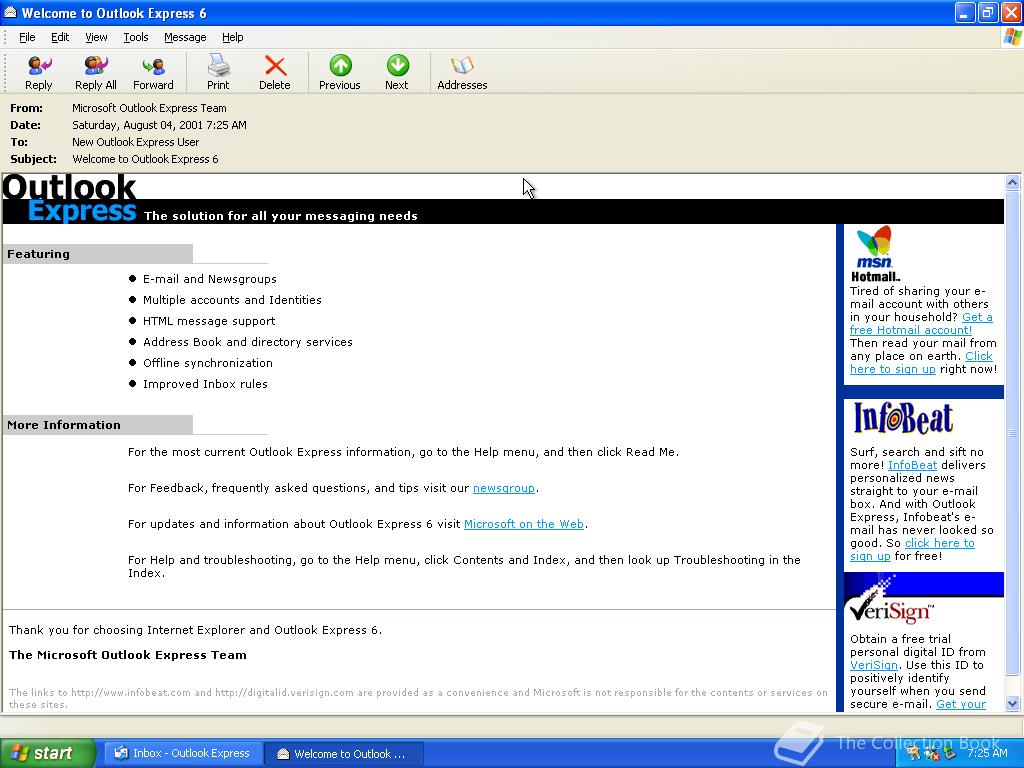Follow the newsgroup link
Image resolution: width=1024 pixels, height=768 pixels.
coord(504,488)
